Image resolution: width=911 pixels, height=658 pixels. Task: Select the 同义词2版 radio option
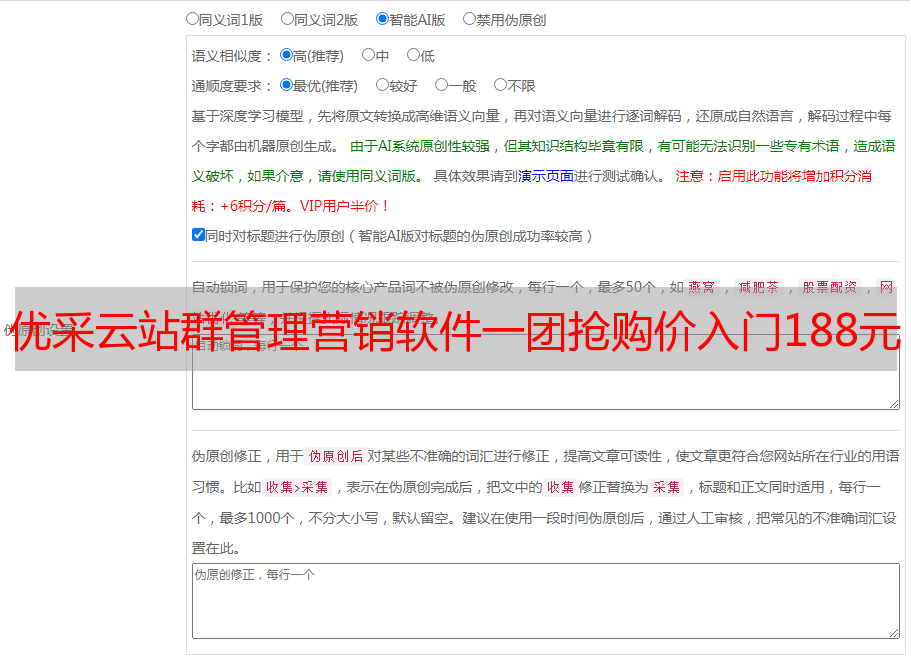point(287,19)
